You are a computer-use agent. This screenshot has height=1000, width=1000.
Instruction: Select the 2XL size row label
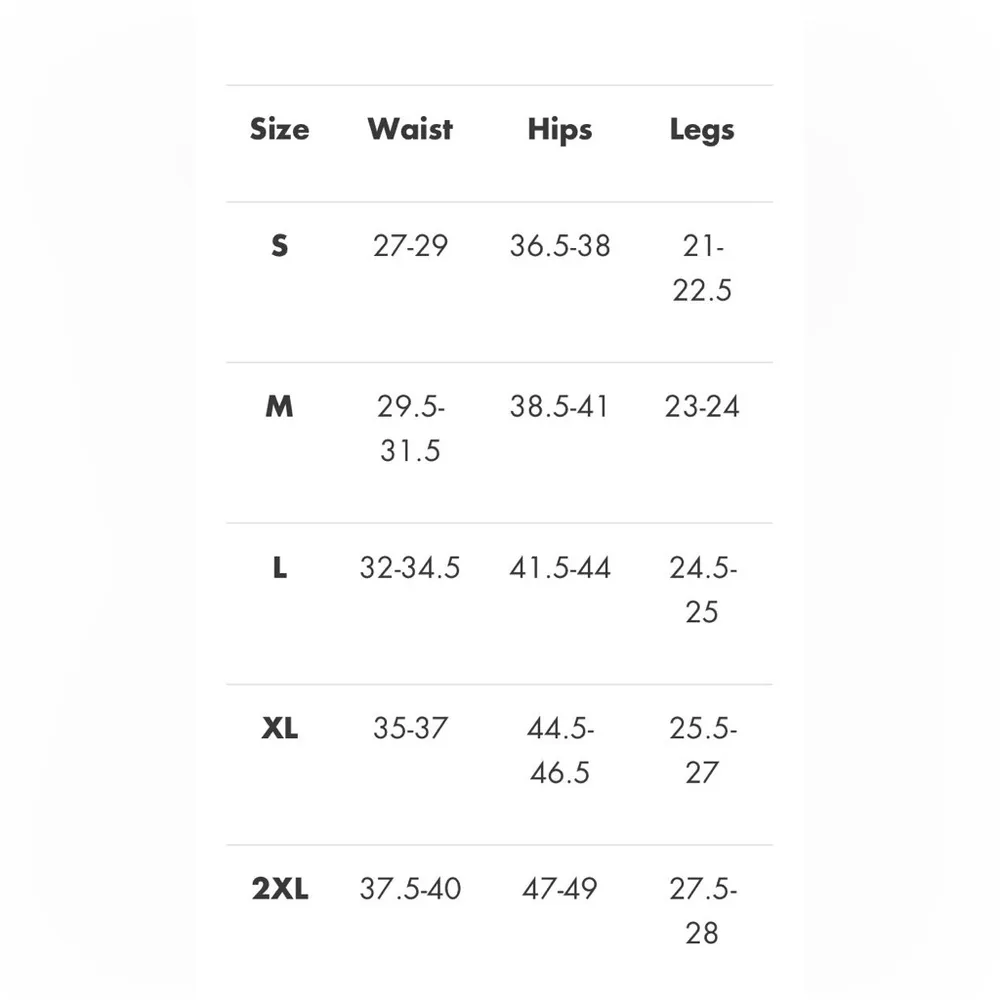(279, 889)
